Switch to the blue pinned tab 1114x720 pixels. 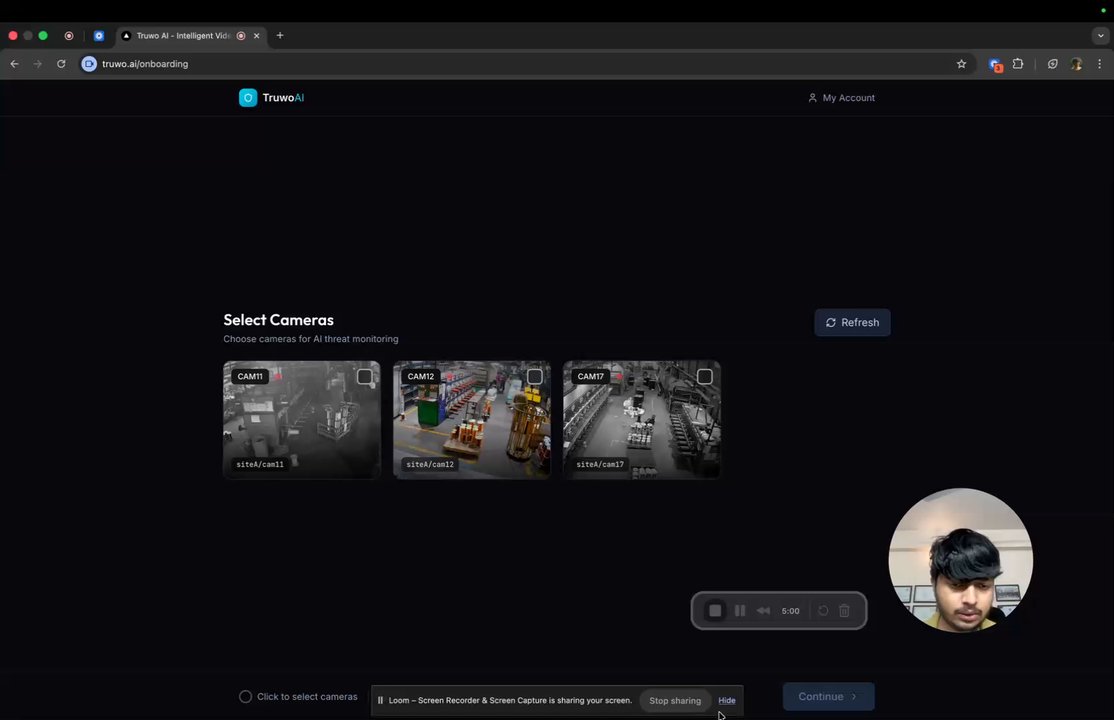[x=99, y=36]
